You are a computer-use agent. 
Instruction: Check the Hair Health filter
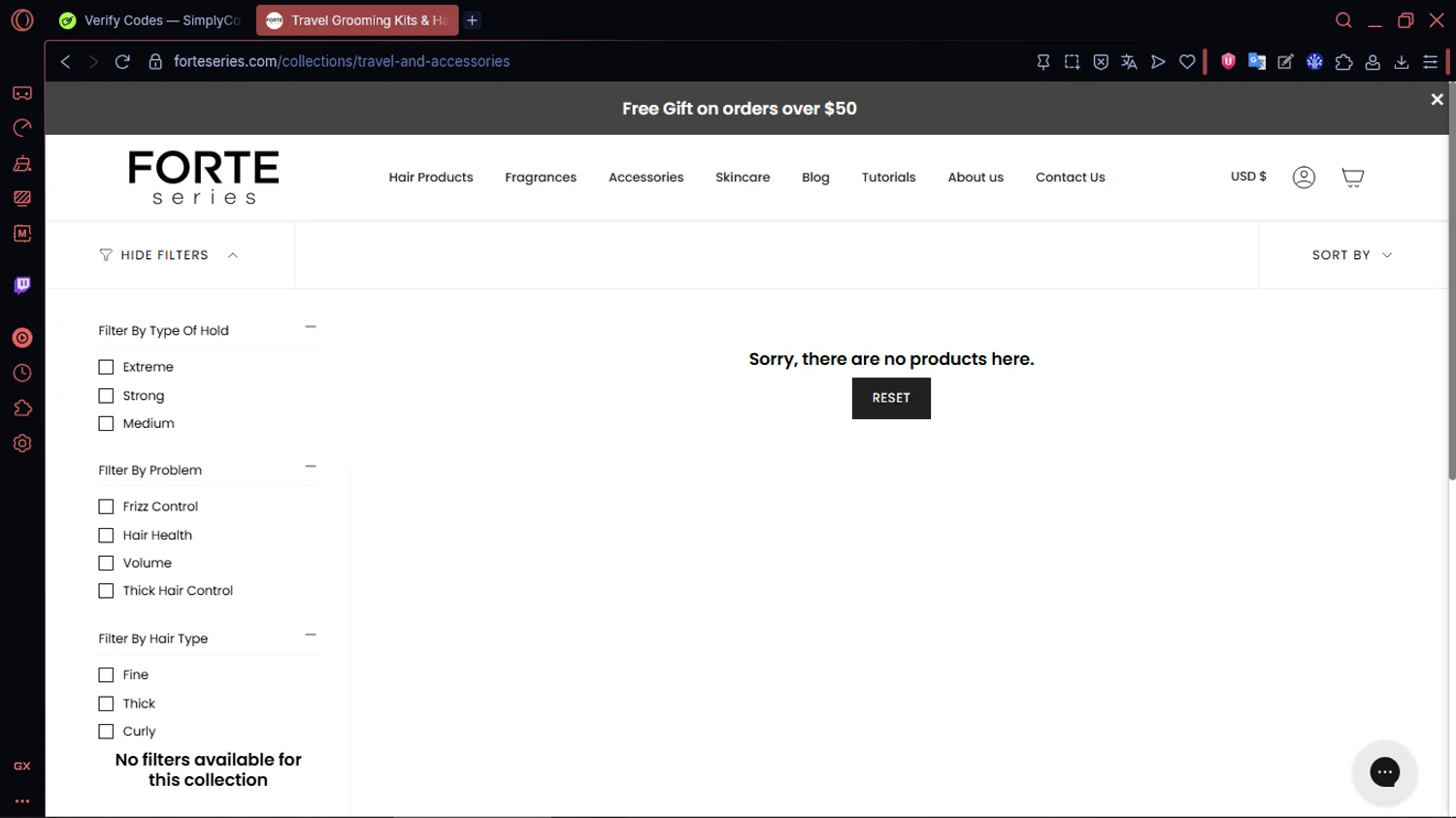click(x=106, y=536)
